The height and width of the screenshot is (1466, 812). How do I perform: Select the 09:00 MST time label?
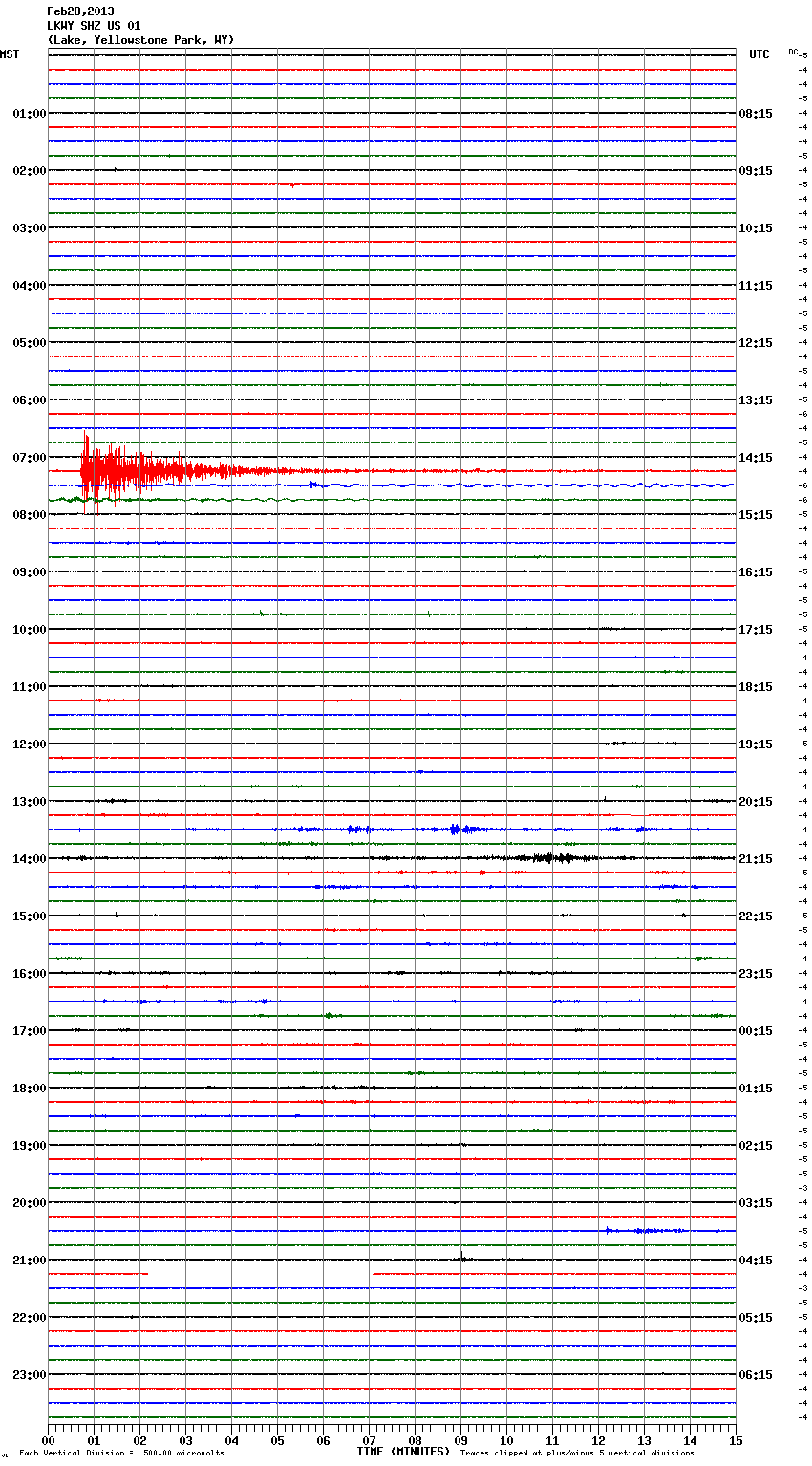[x=29, y=572]
